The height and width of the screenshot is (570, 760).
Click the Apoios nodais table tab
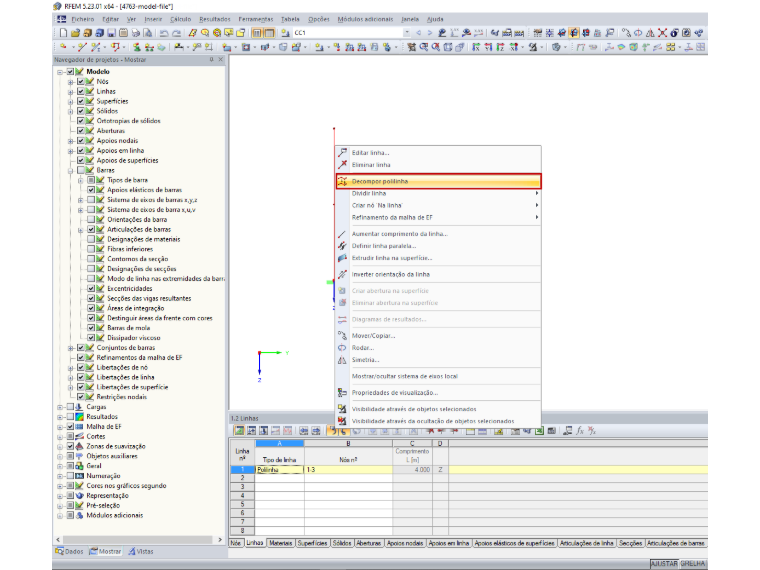[x=405, y=543]
